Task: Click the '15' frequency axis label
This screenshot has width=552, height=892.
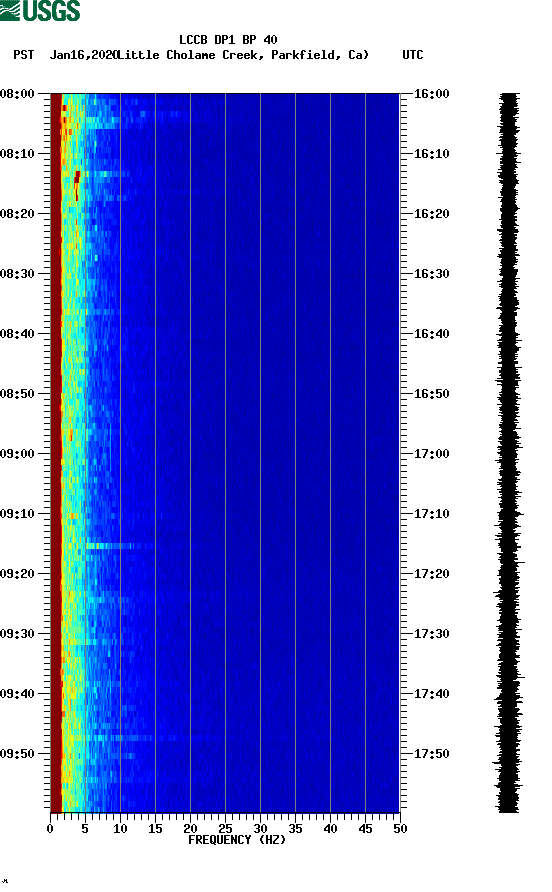Action: click(x=155, y=829)
